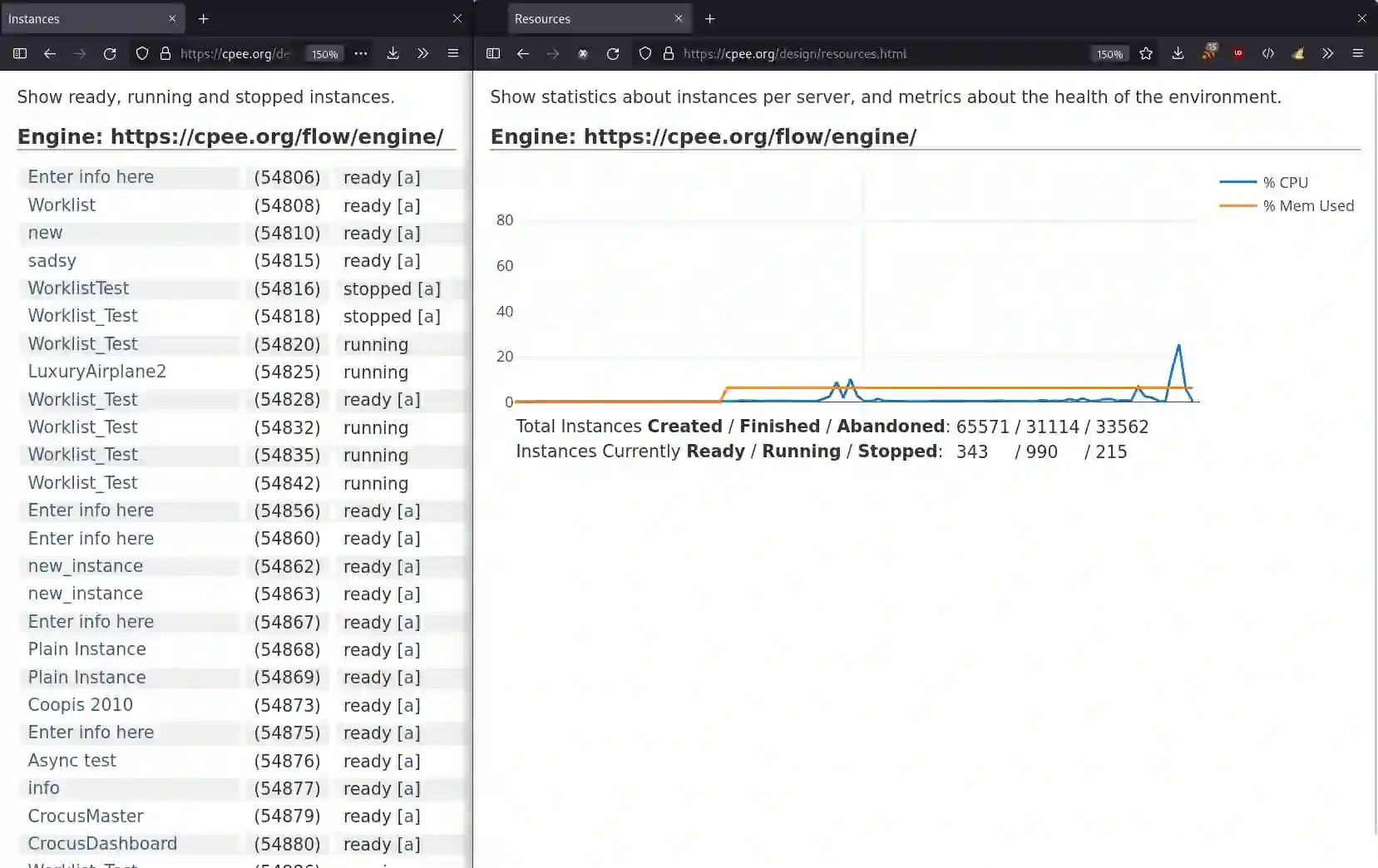
Task: Open the Worklist instance 54808
Action: pyautogui.click(x=62, y=205)
